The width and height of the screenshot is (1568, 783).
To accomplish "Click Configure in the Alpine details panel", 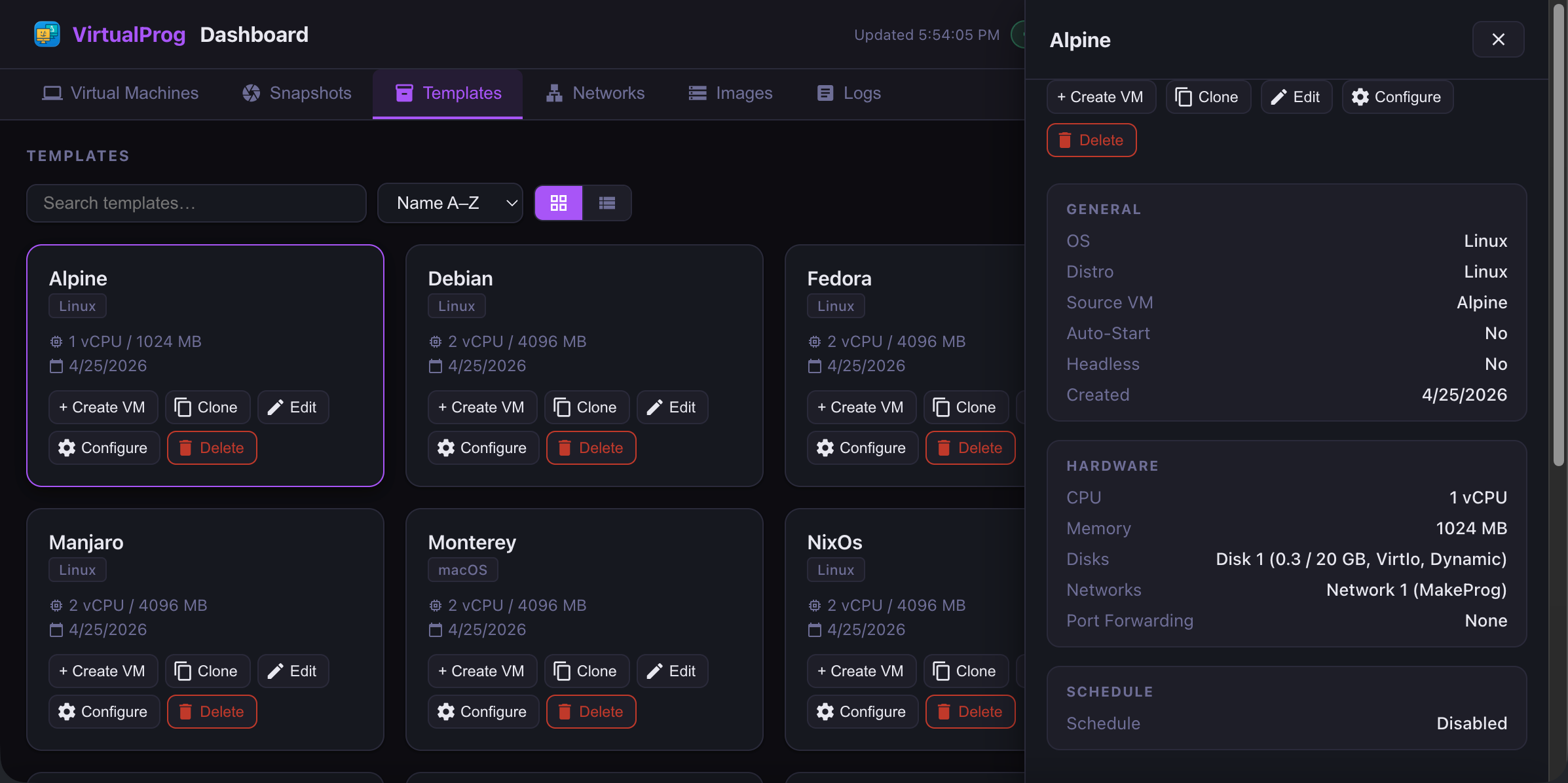I will point(1397,97).
